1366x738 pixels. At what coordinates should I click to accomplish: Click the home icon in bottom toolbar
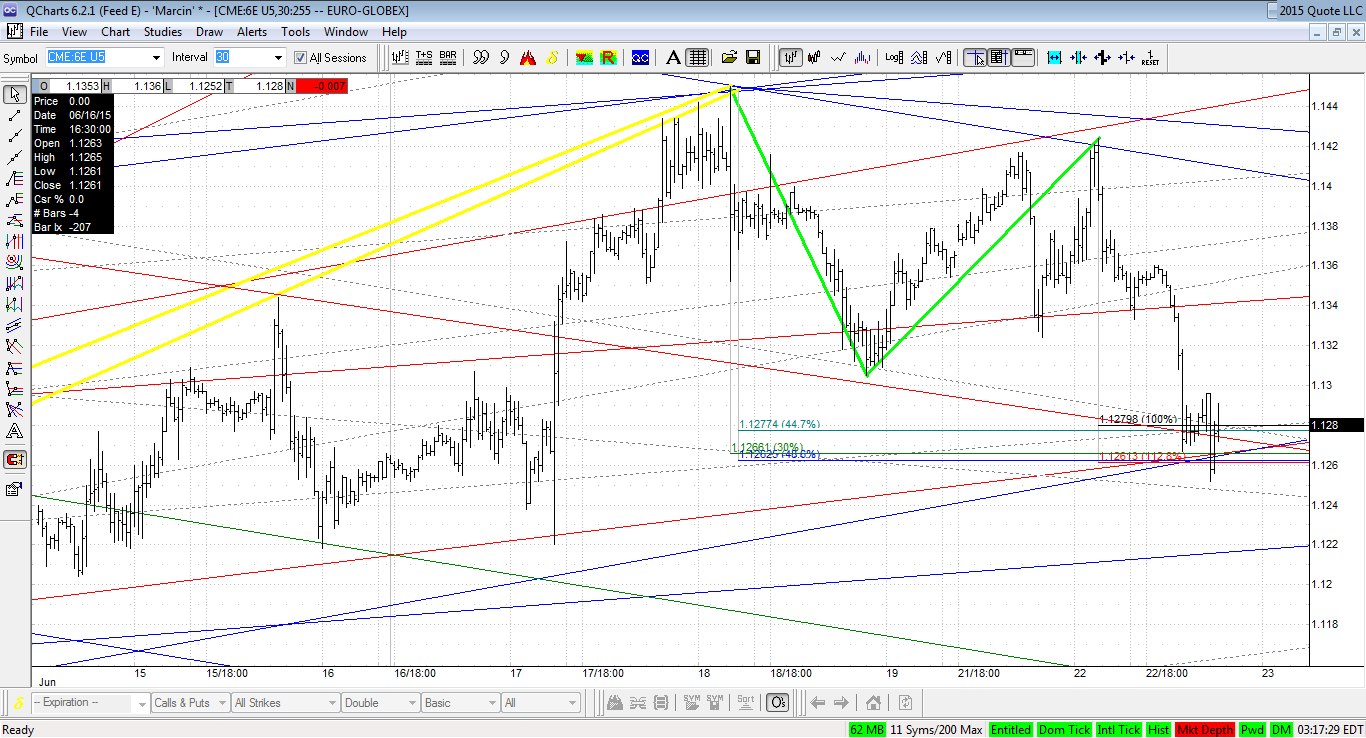point(873,703)
